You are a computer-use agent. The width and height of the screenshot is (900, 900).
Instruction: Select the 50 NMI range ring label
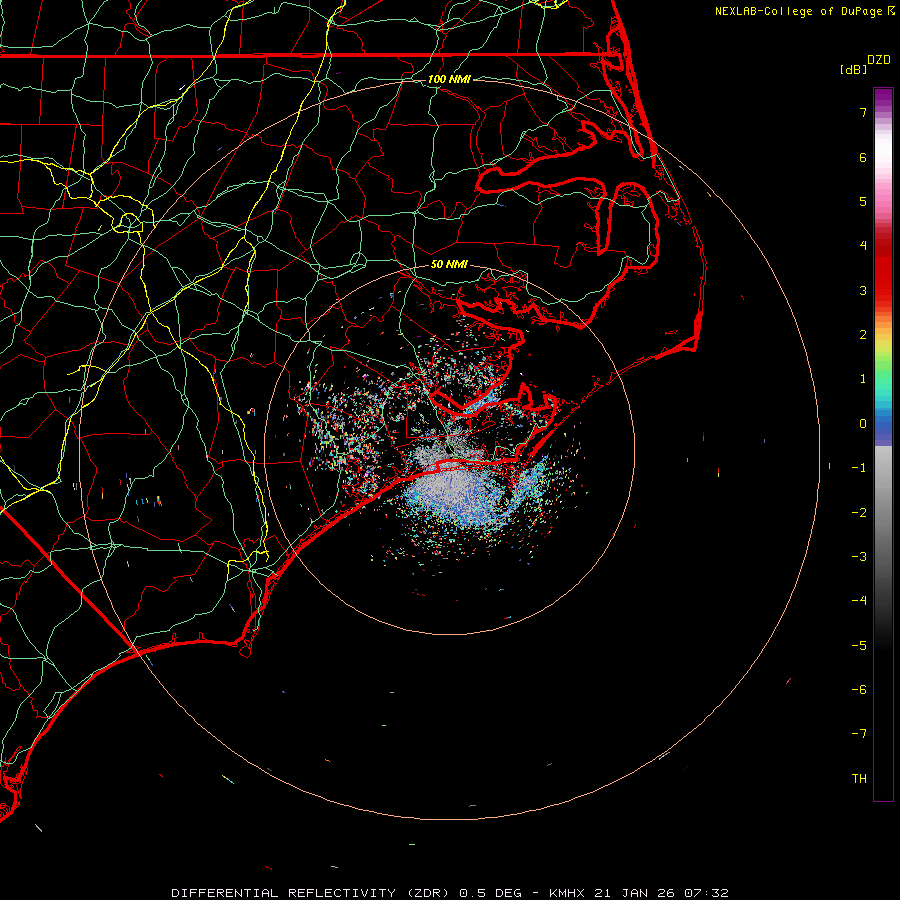tap(449, 265)
